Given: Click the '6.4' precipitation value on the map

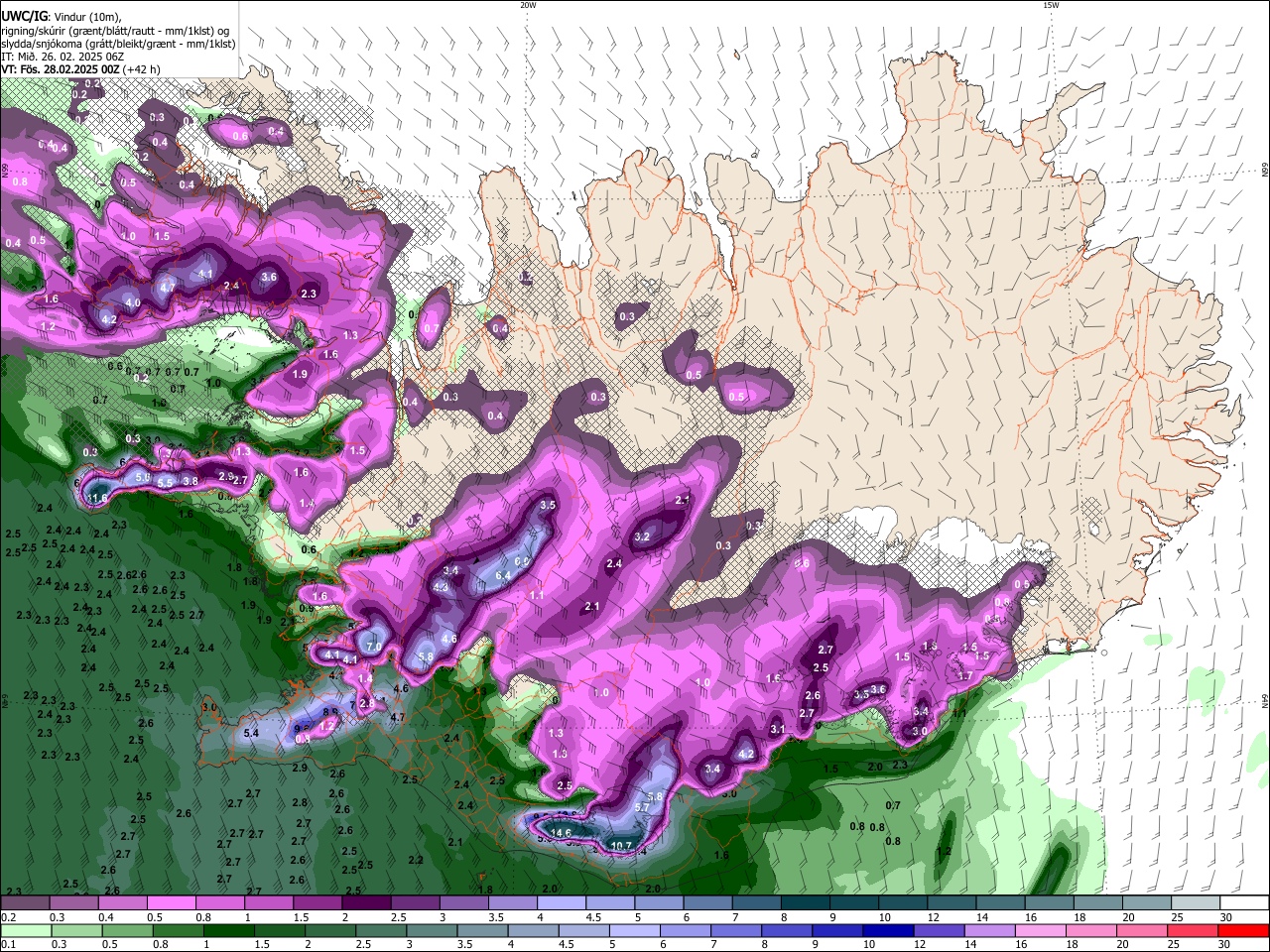Looking at the screenshot, I should click(502, 575).
